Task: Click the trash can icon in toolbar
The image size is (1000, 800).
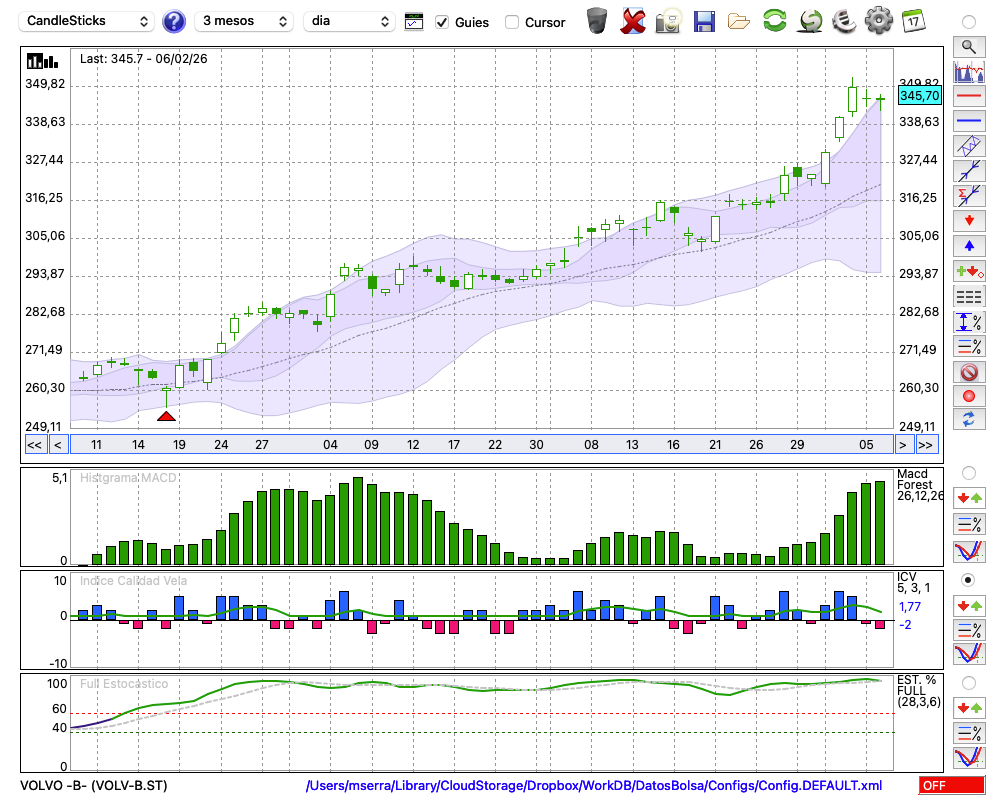Action: click(x=597, y=21)
